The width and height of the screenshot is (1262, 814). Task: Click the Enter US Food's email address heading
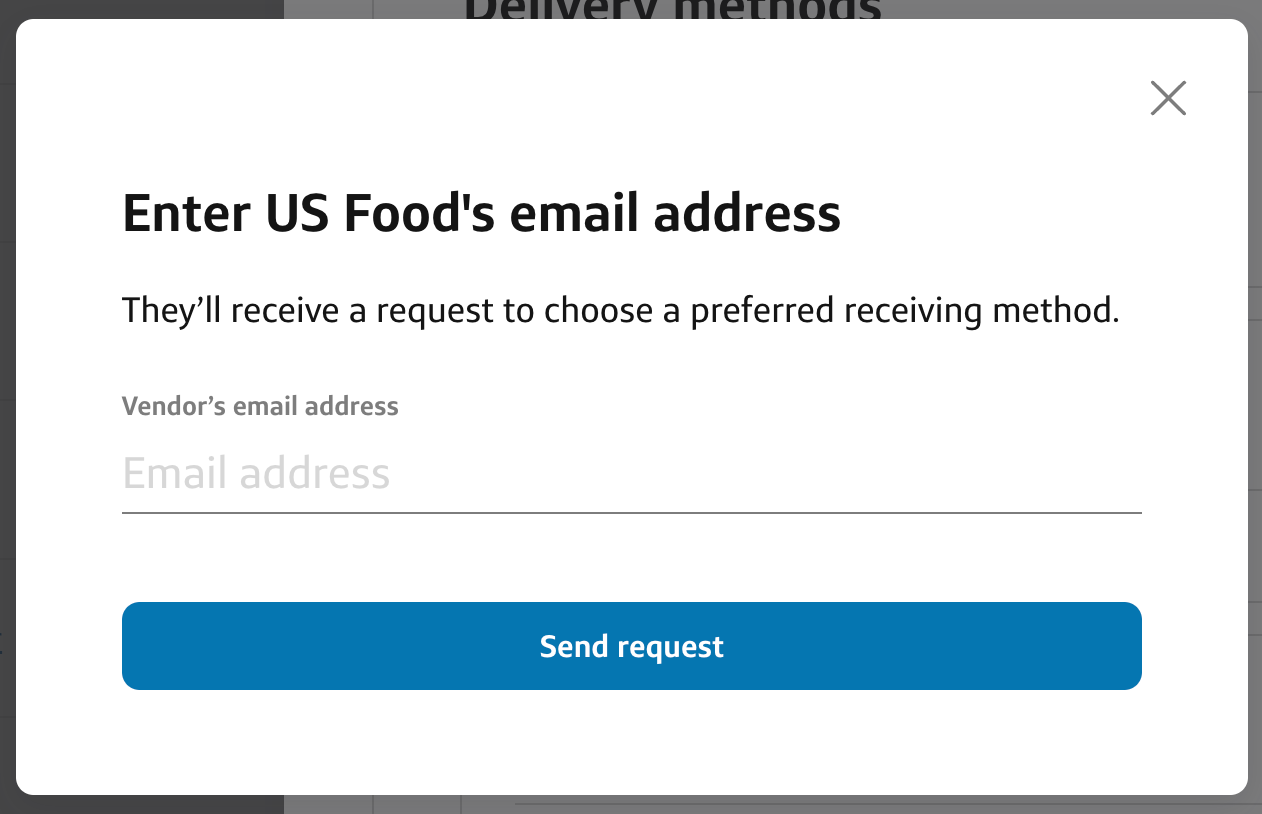[x=481, y=212]
